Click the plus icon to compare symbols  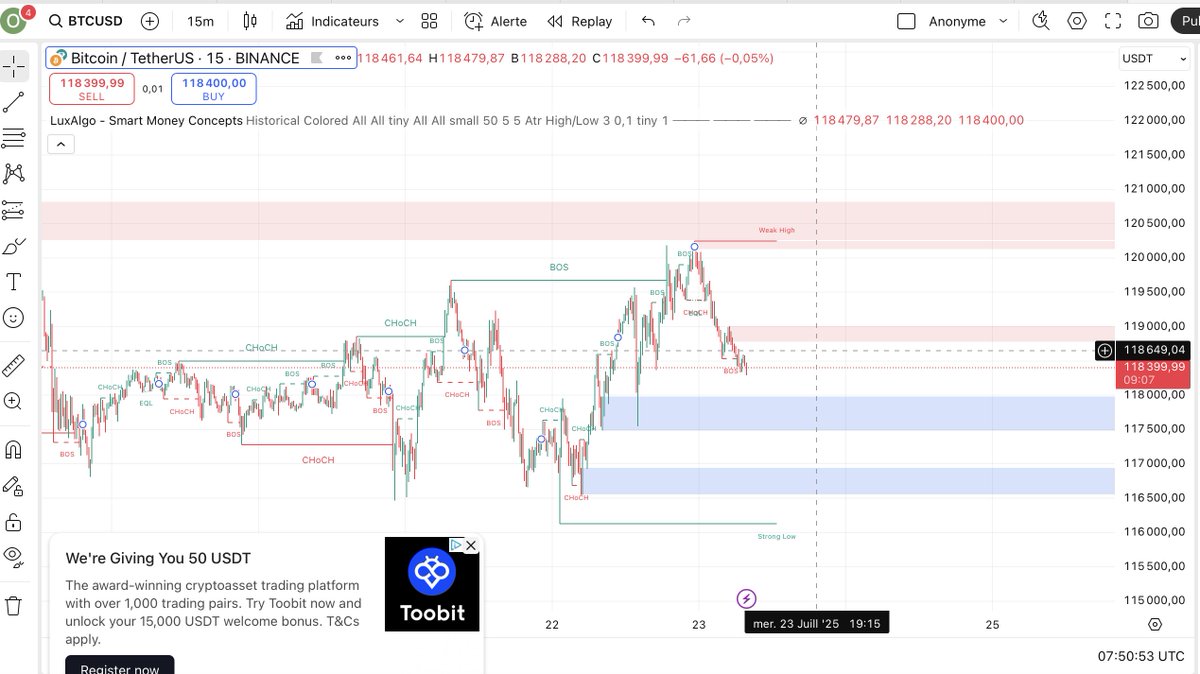[150, 21]
